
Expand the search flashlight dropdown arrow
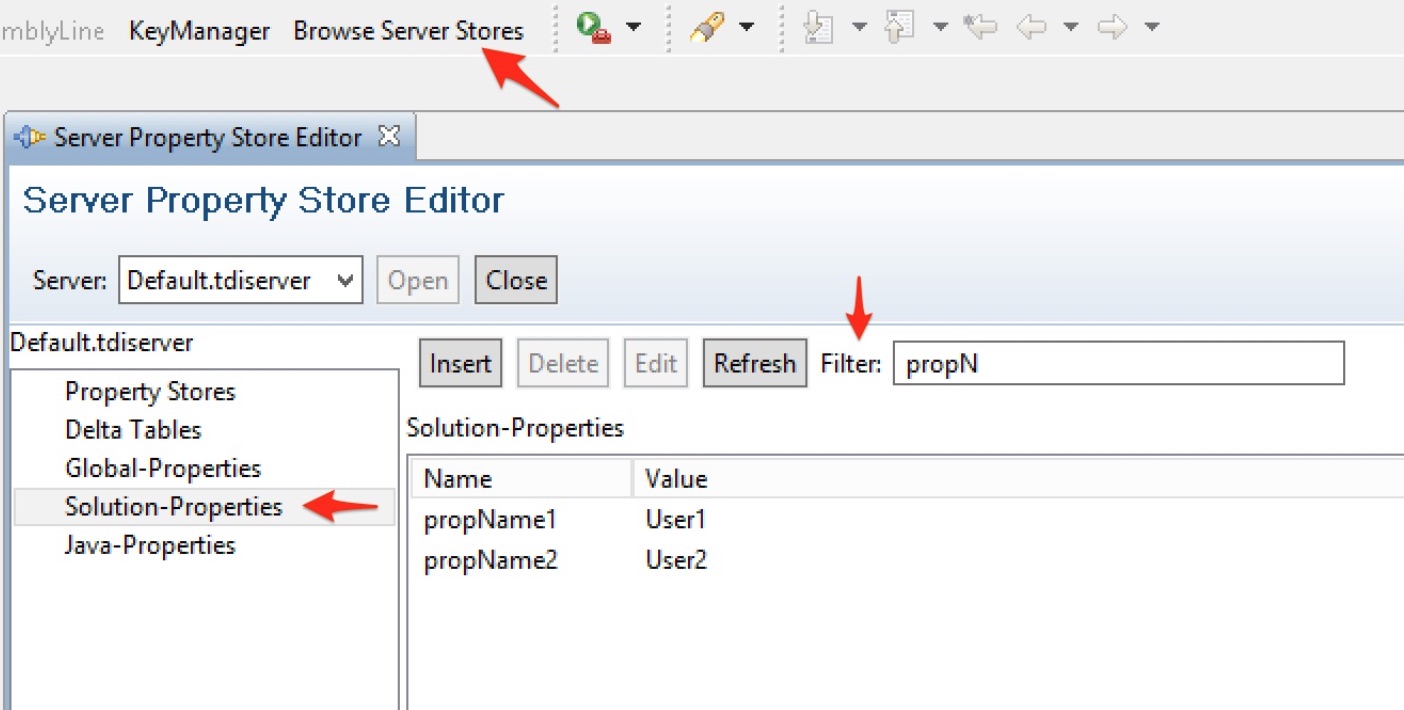click(747, 27)
